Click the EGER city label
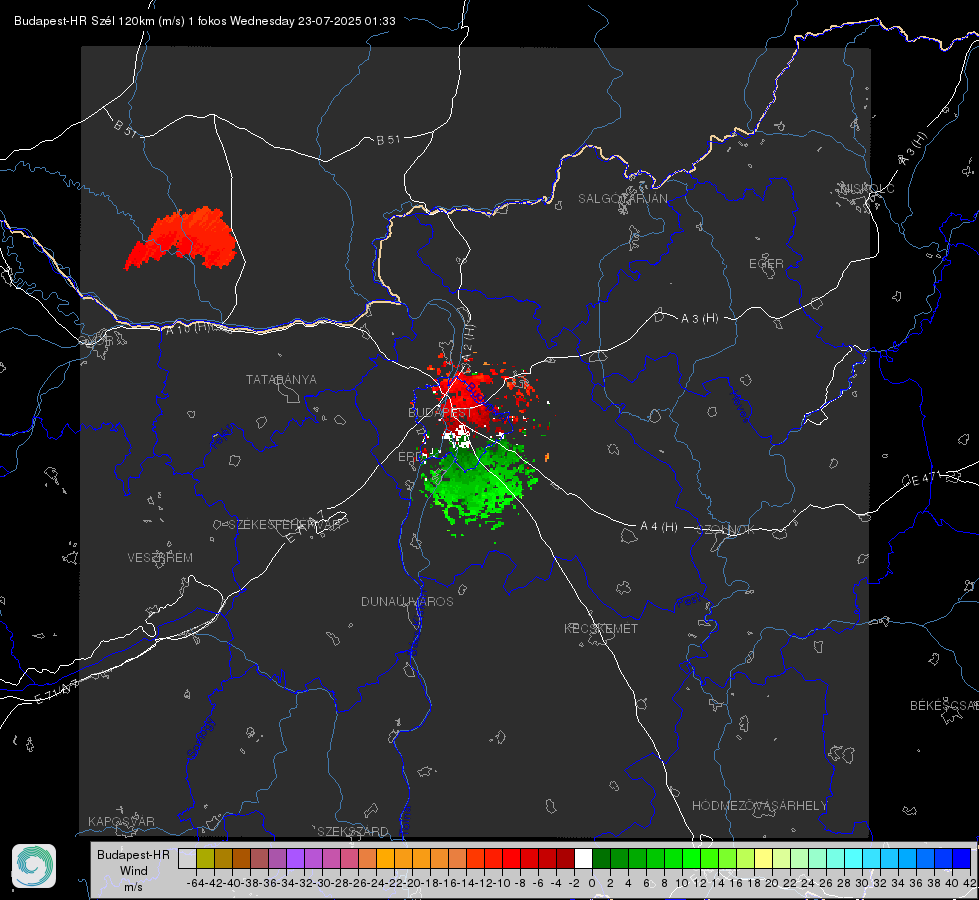This screenshot has height=900, width=979. coord(766,264)
